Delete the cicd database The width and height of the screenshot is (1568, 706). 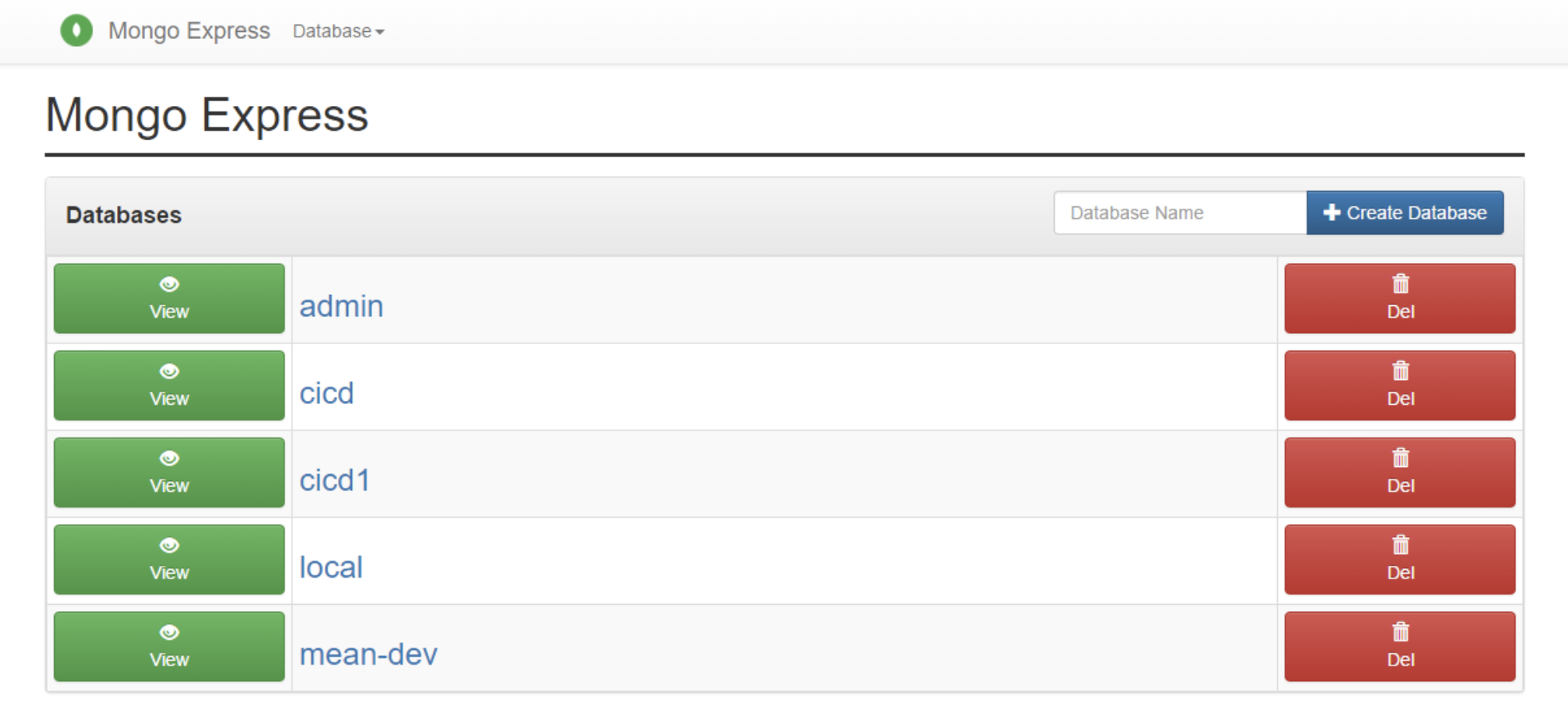coord(1400,386)
